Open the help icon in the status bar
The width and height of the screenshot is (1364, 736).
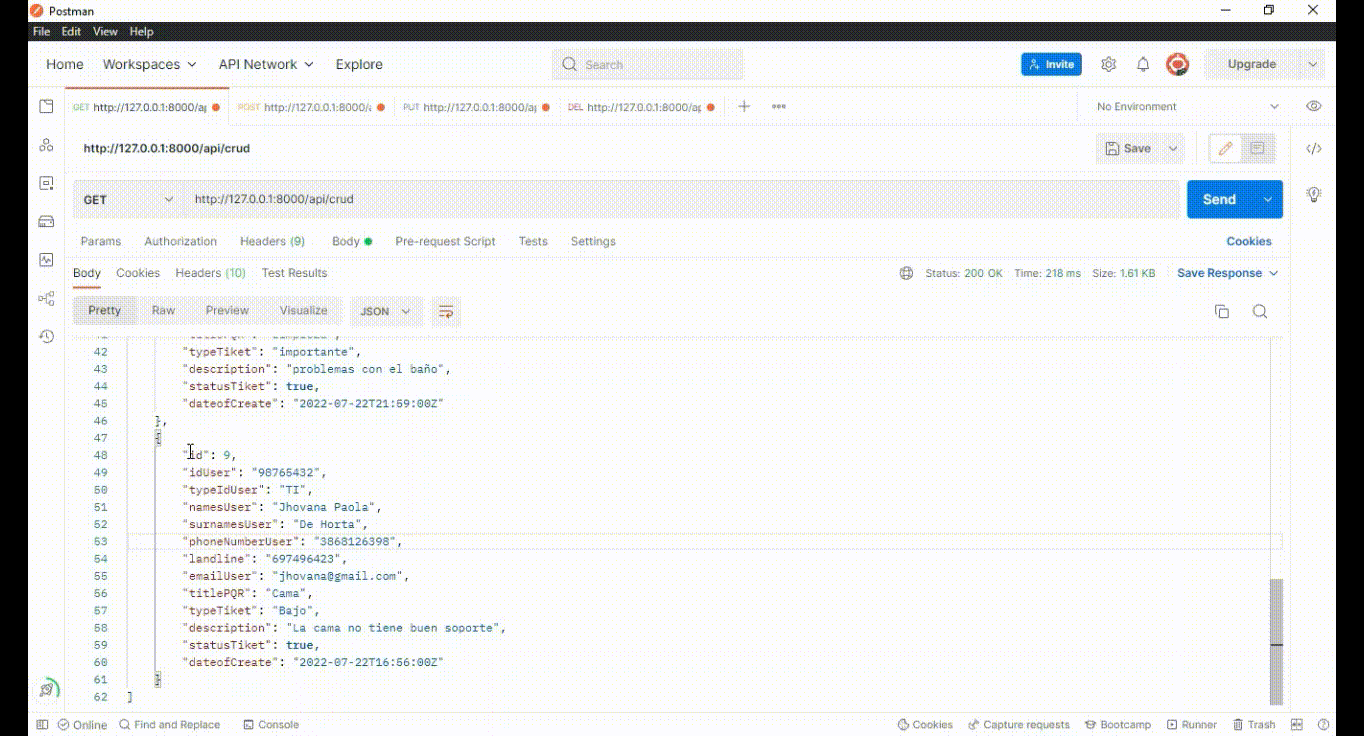[x=1324, y=725]
